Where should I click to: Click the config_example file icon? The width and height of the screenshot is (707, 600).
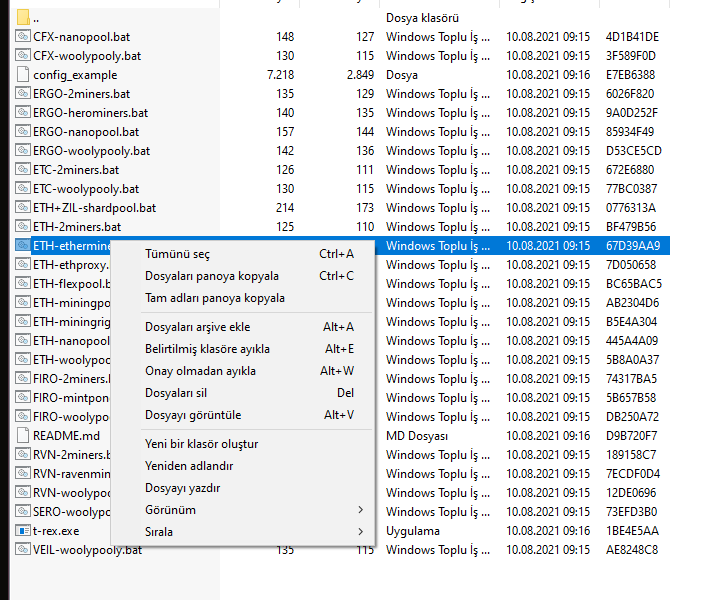pyautogui.click(x=23, y=74)
